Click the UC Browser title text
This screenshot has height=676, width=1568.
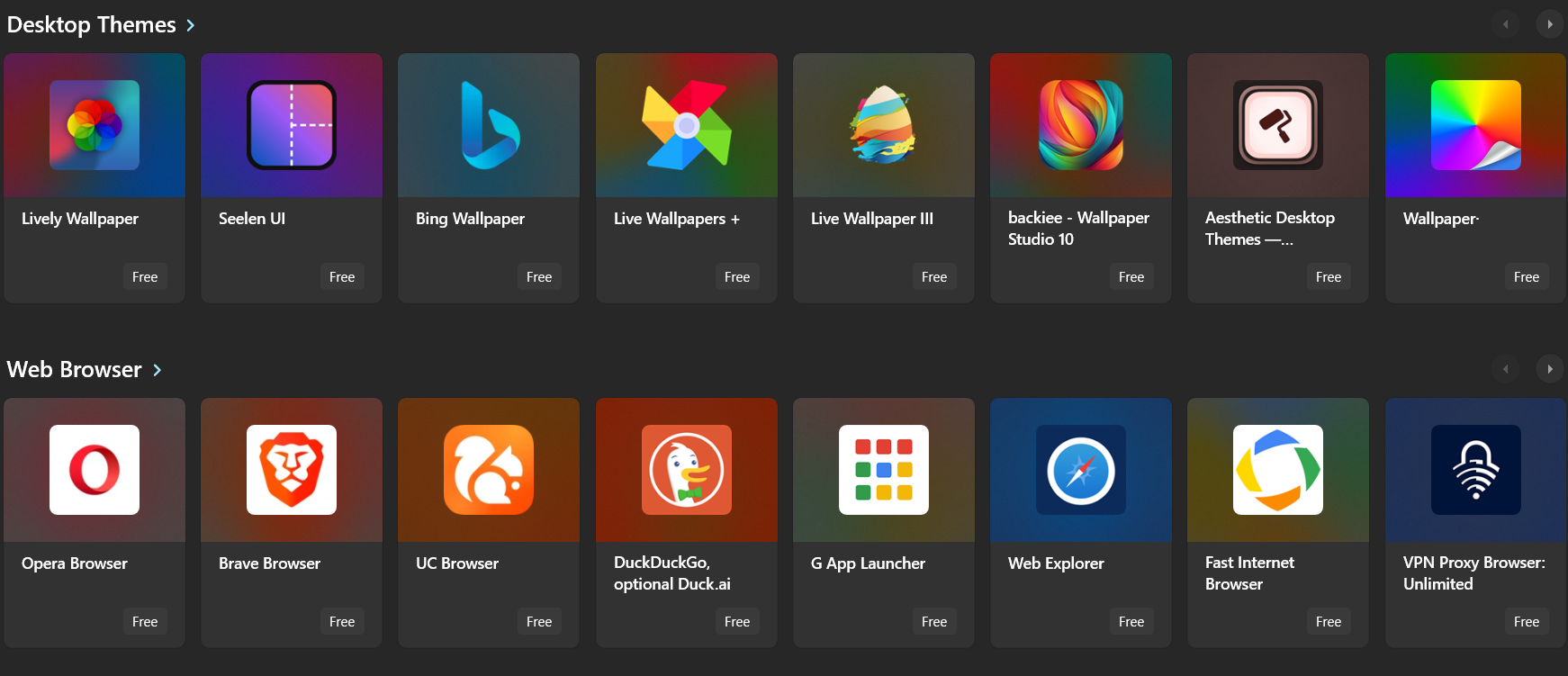[457, 563]
